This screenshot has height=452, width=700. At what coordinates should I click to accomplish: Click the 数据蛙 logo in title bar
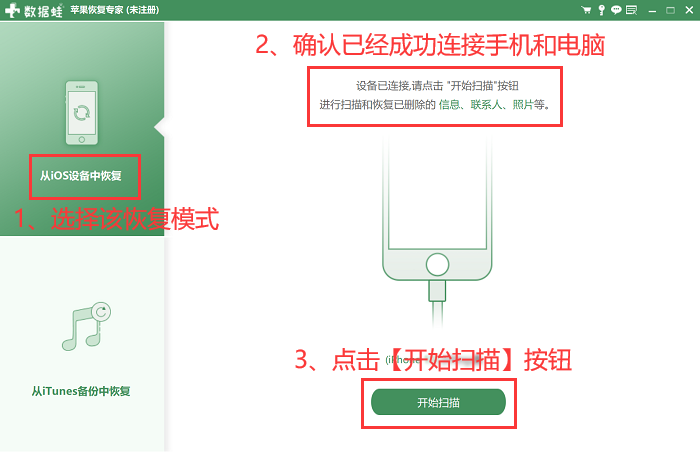[x=34, y=10]
